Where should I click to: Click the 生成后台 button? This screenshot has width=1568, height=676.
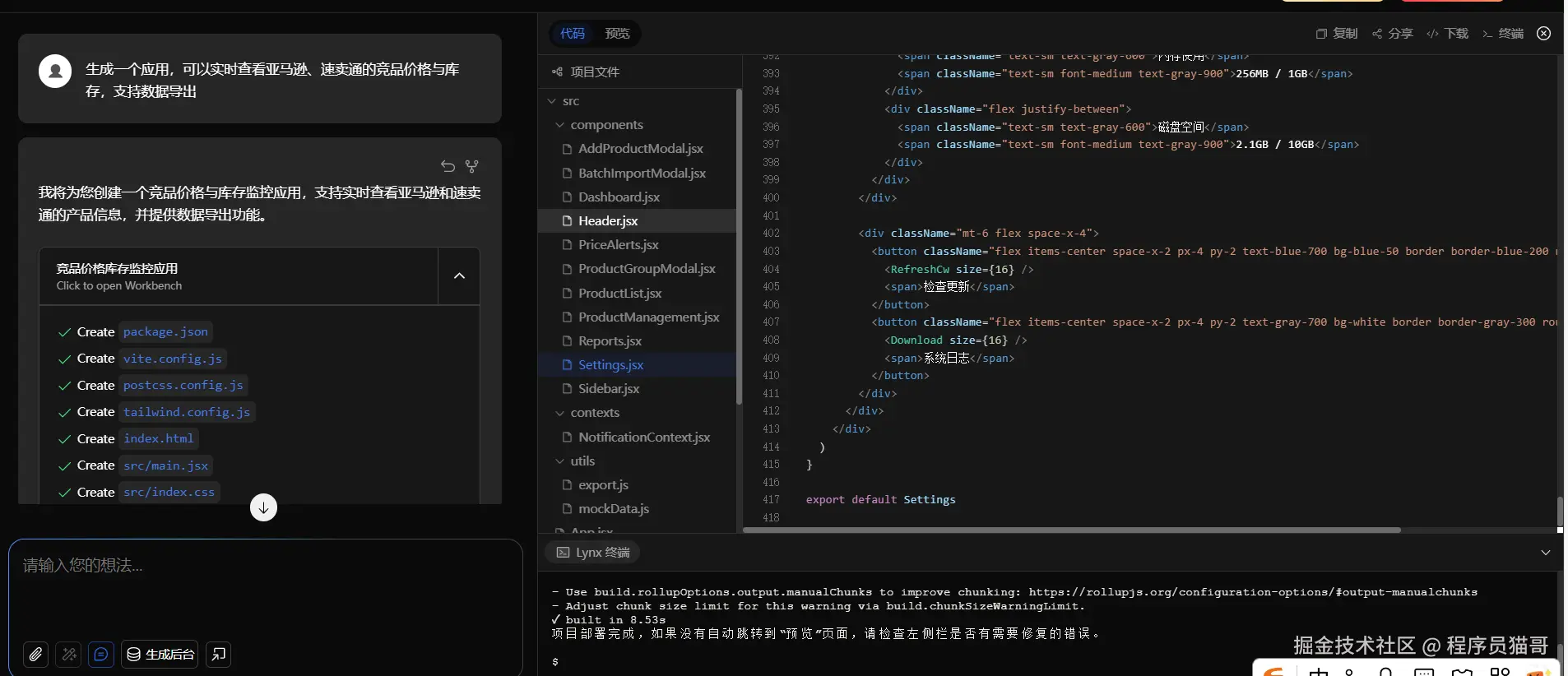click(x=160, y=655)
